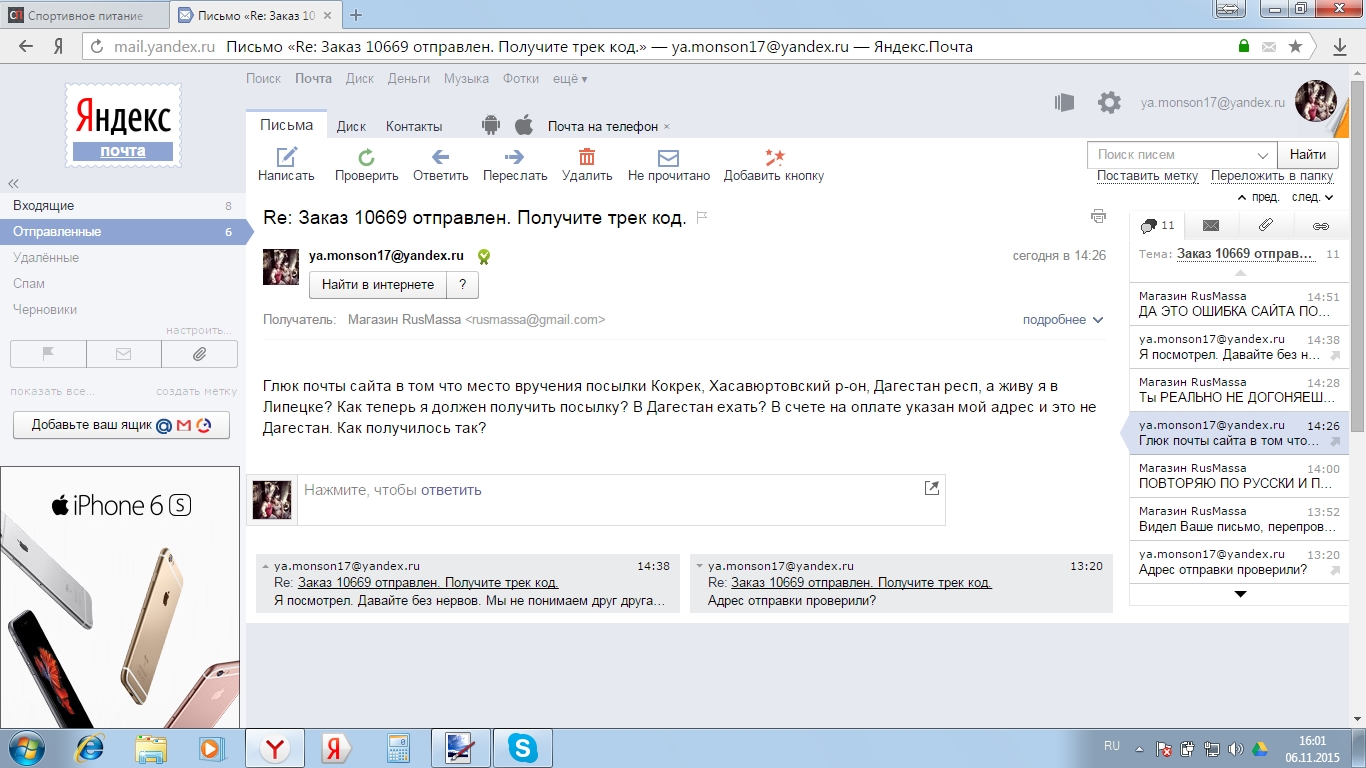This screenshot has height=768, width=1366.
Task: Open settings gear icon in header
Action: (1109, 102)
